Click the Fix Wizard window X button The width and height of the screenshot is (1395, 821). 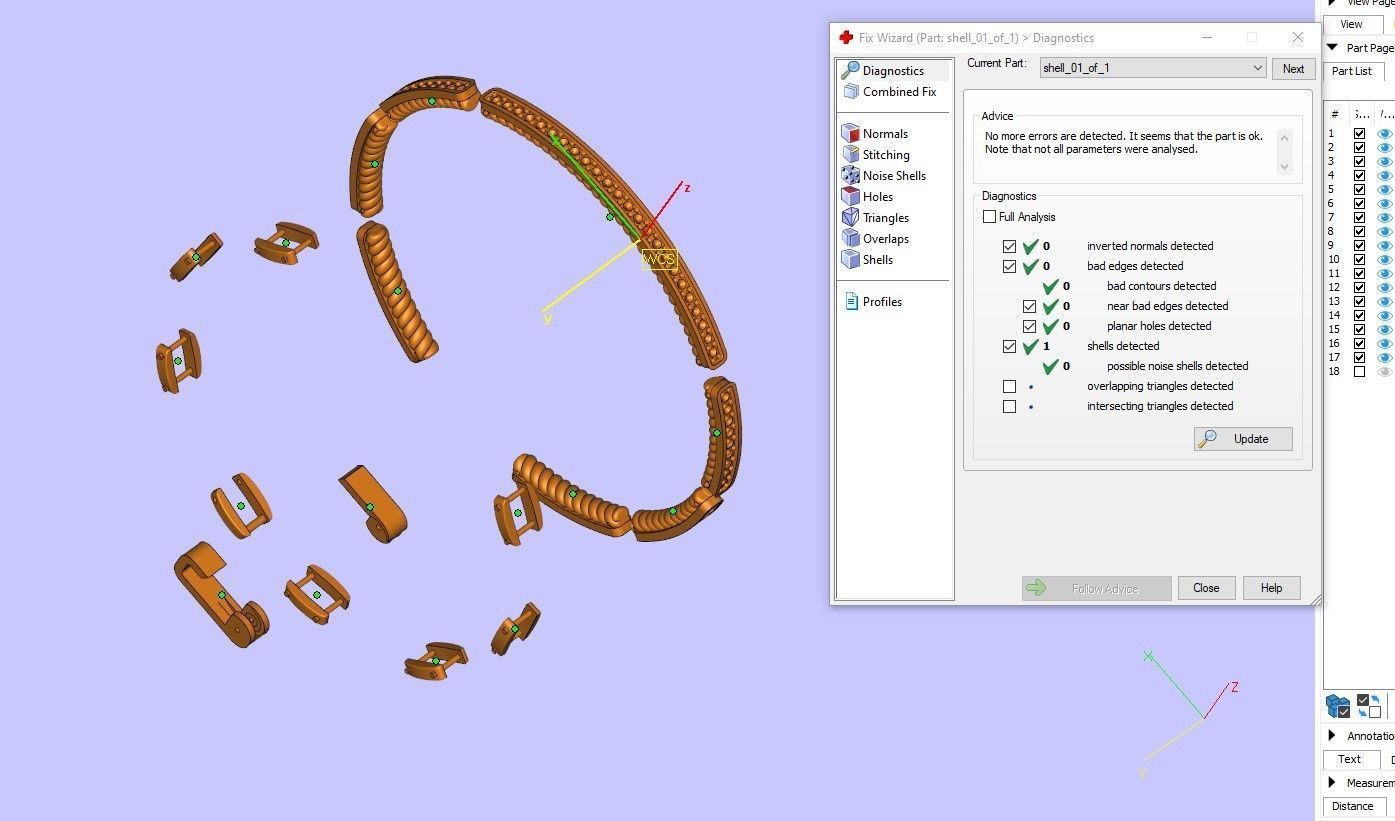[x=1298, y=38]
